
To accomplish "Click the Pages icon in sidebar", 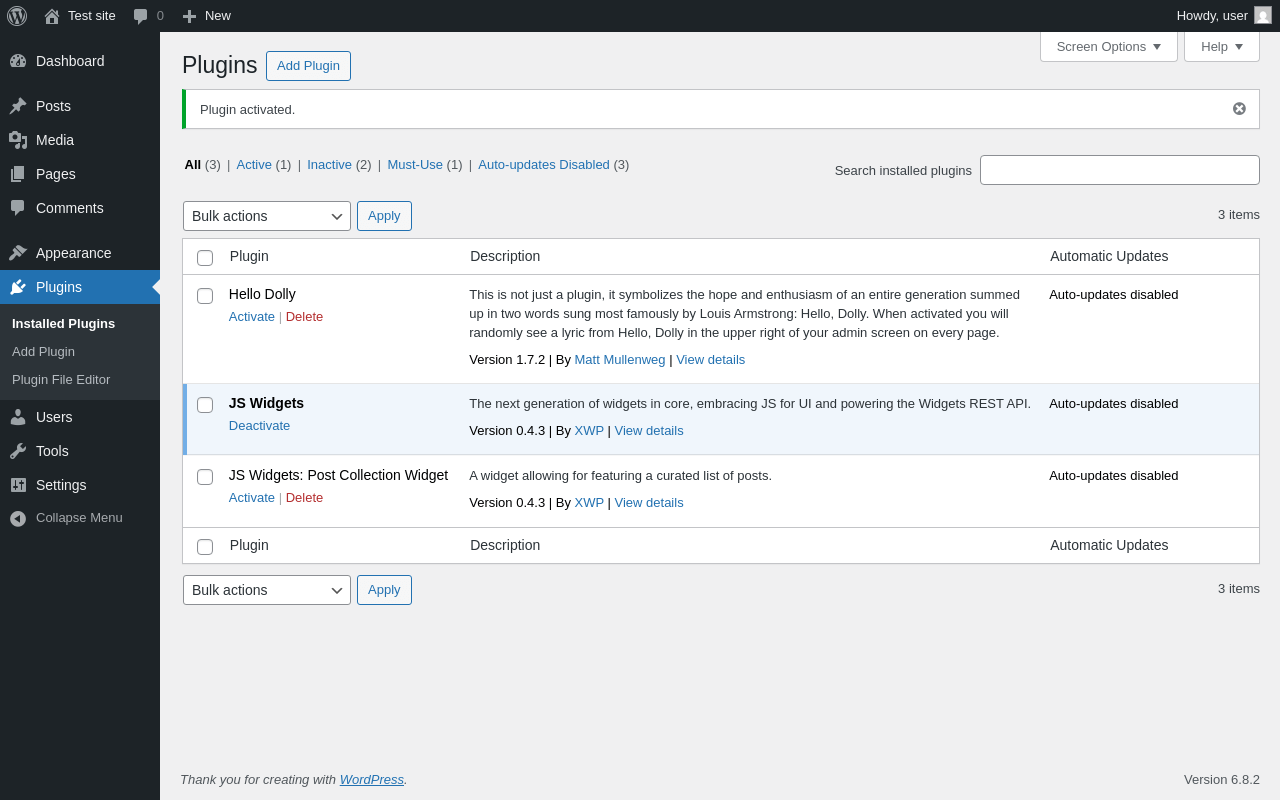I will pyautogui.click(x=18, y=174).
